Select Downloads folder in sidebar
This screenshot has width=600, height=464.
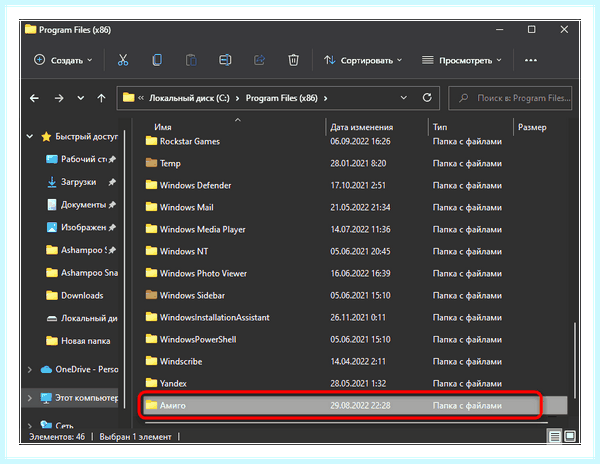[x=75, y=296]
